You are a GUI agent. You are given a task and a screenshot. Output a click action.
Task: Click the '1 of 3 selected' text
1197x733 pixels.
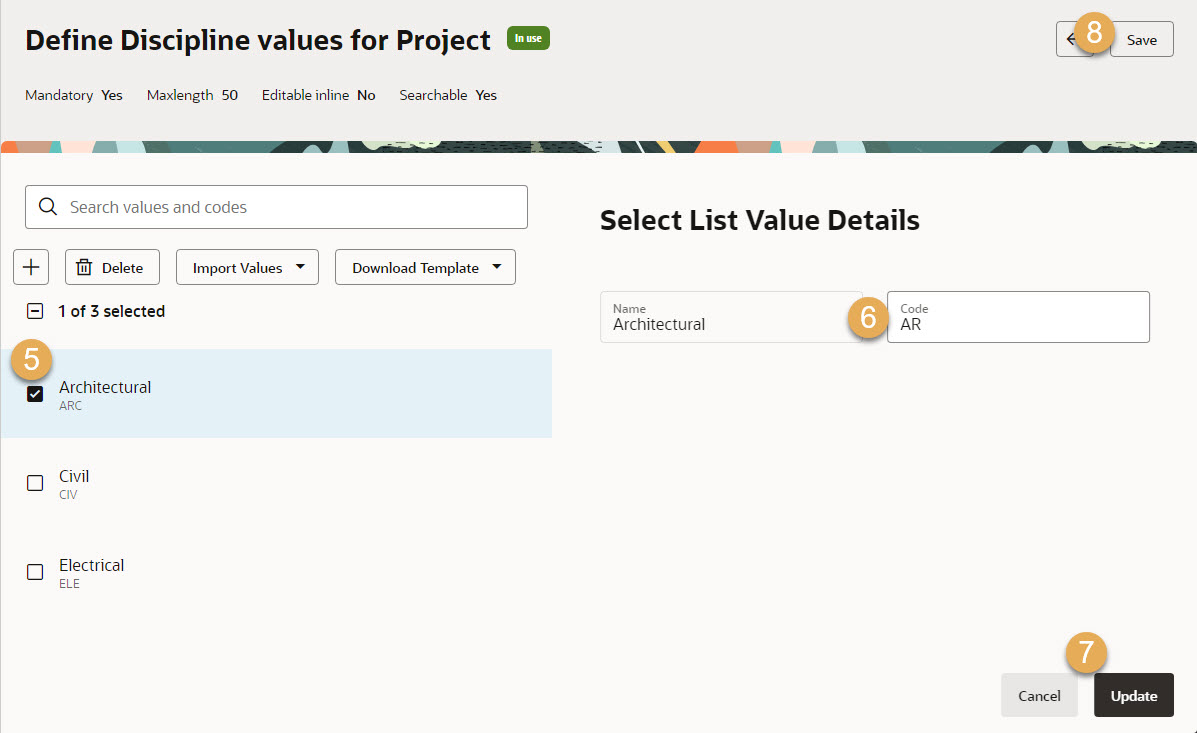[x=111, y=311]
